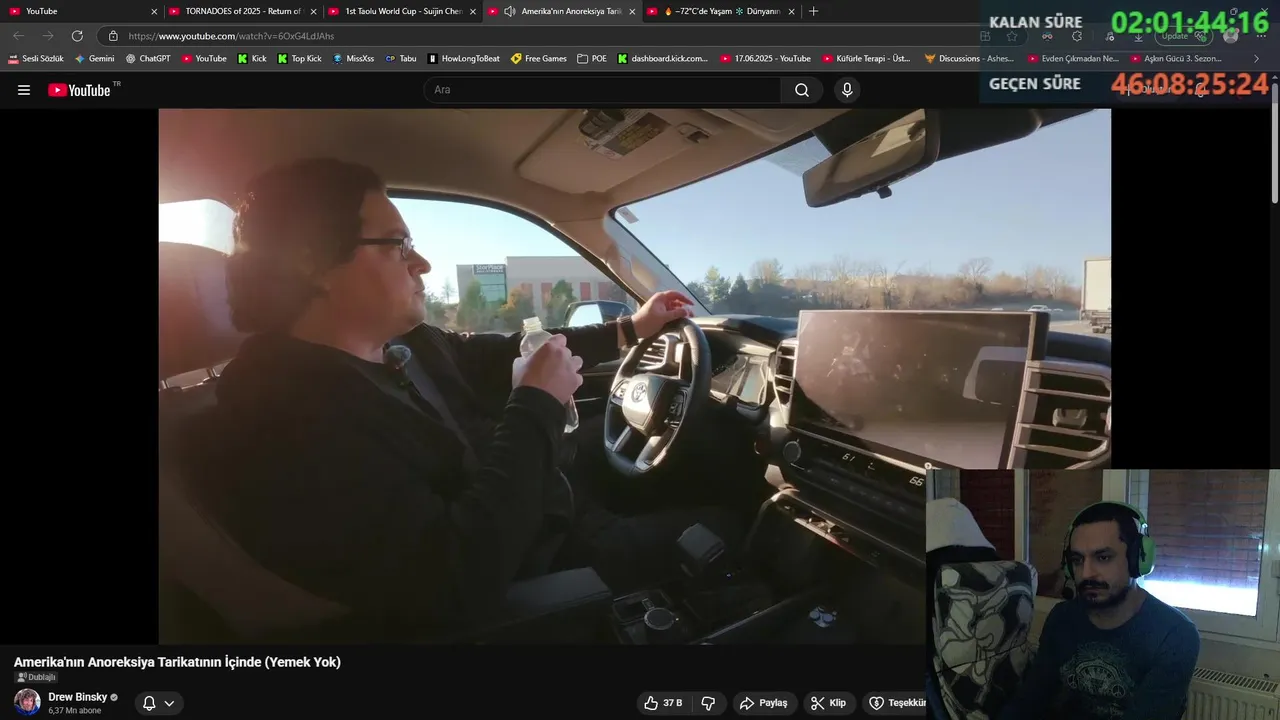Open the Tabu bookmark
Image resolution: width=1280 pixels, height=720 pixels.
tap(401, 58)
